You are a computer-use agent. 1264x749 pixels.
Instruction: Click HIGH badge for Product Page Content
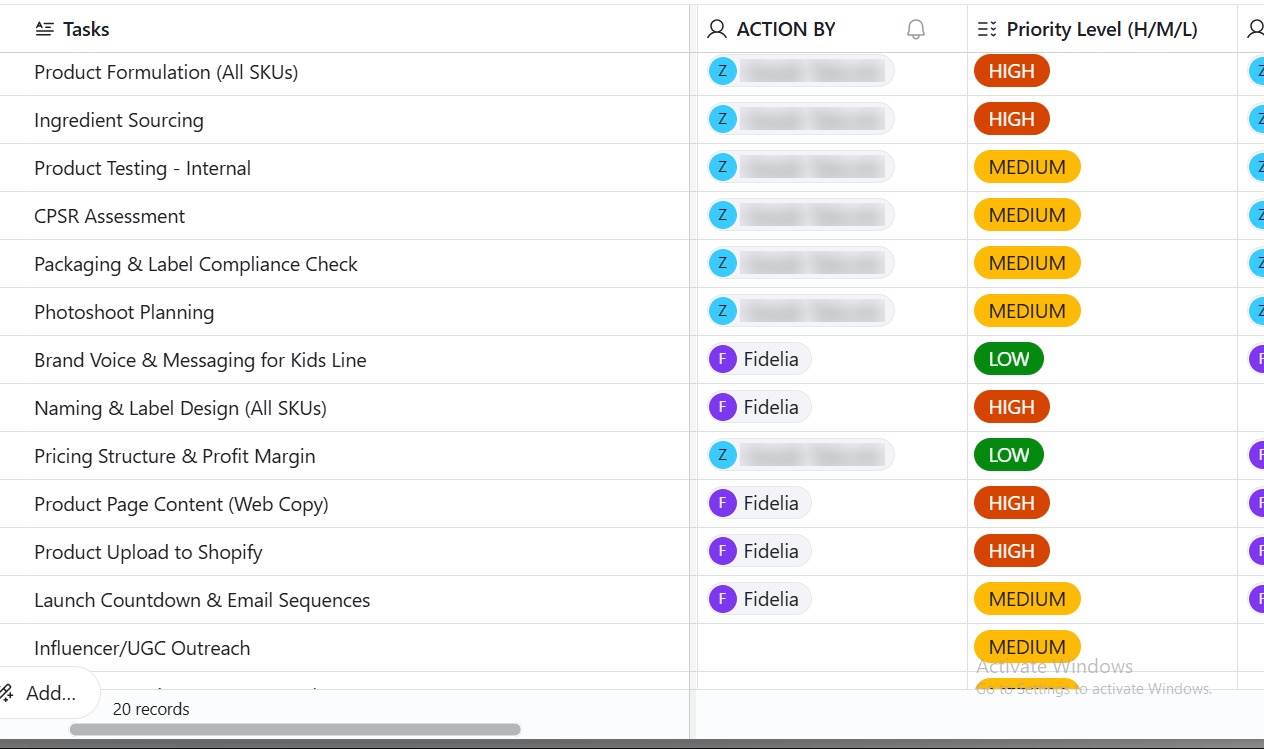[x=1011, y=503]
